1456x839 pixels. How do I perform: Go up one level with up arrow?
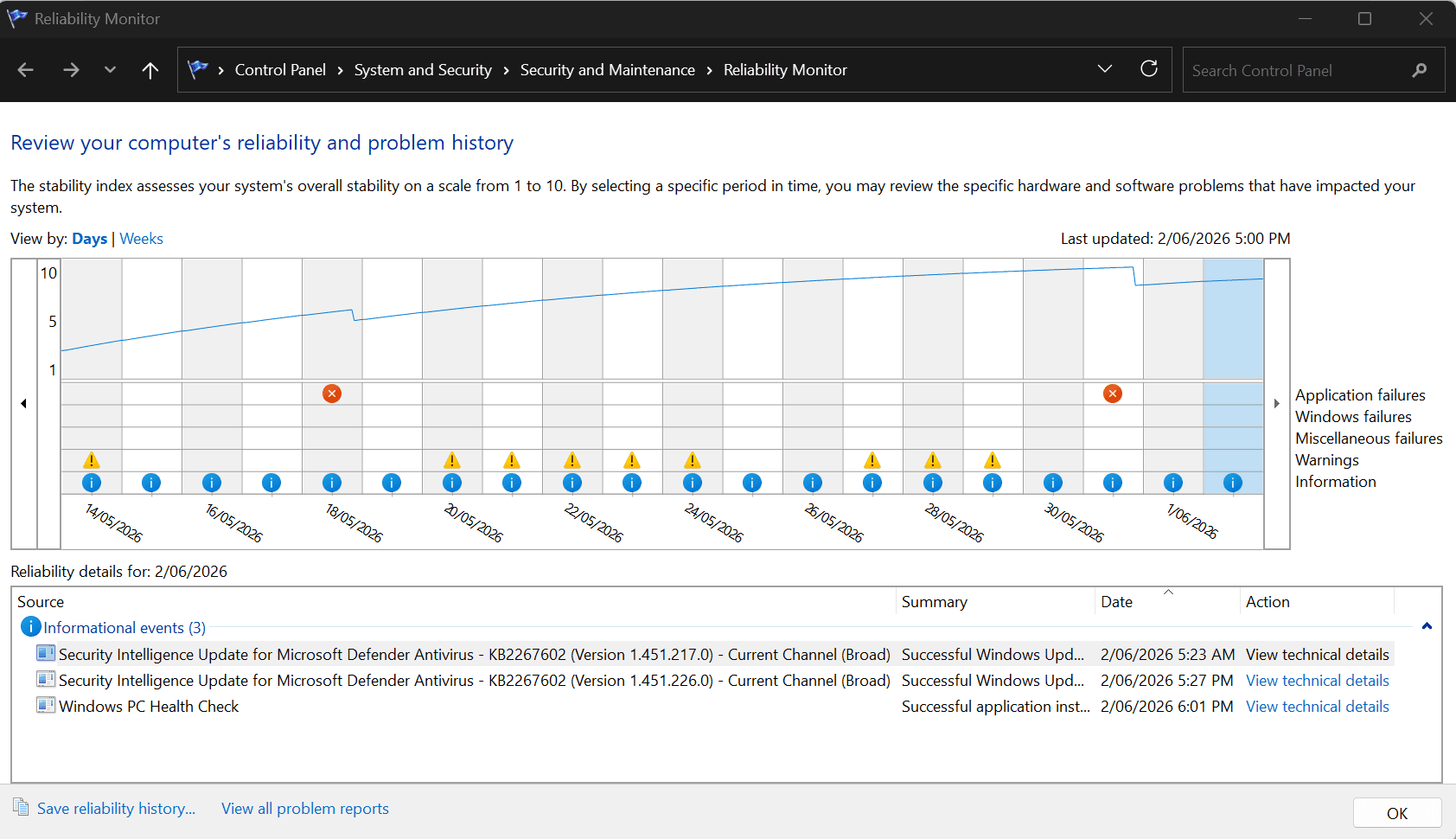[150, 70]
